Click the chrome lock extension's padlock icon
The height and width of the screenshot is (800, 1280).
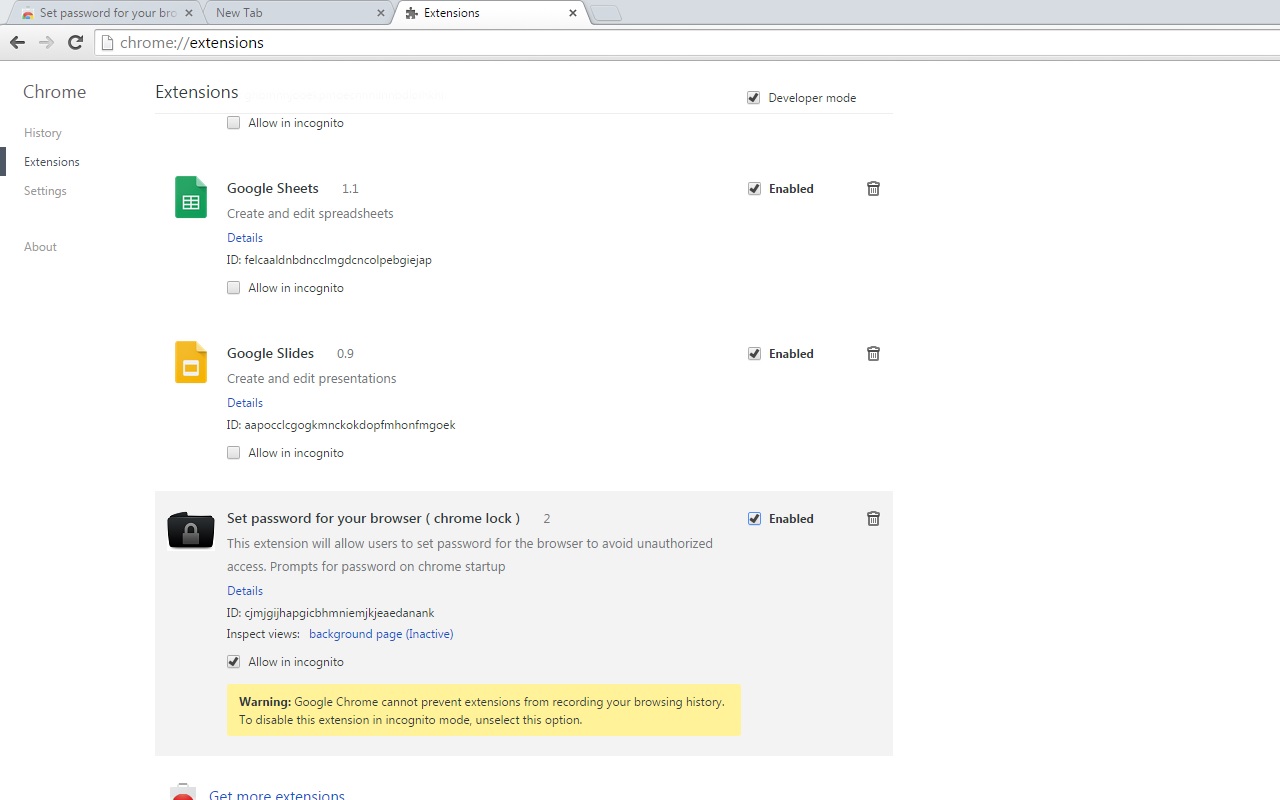tap(190, 530)
